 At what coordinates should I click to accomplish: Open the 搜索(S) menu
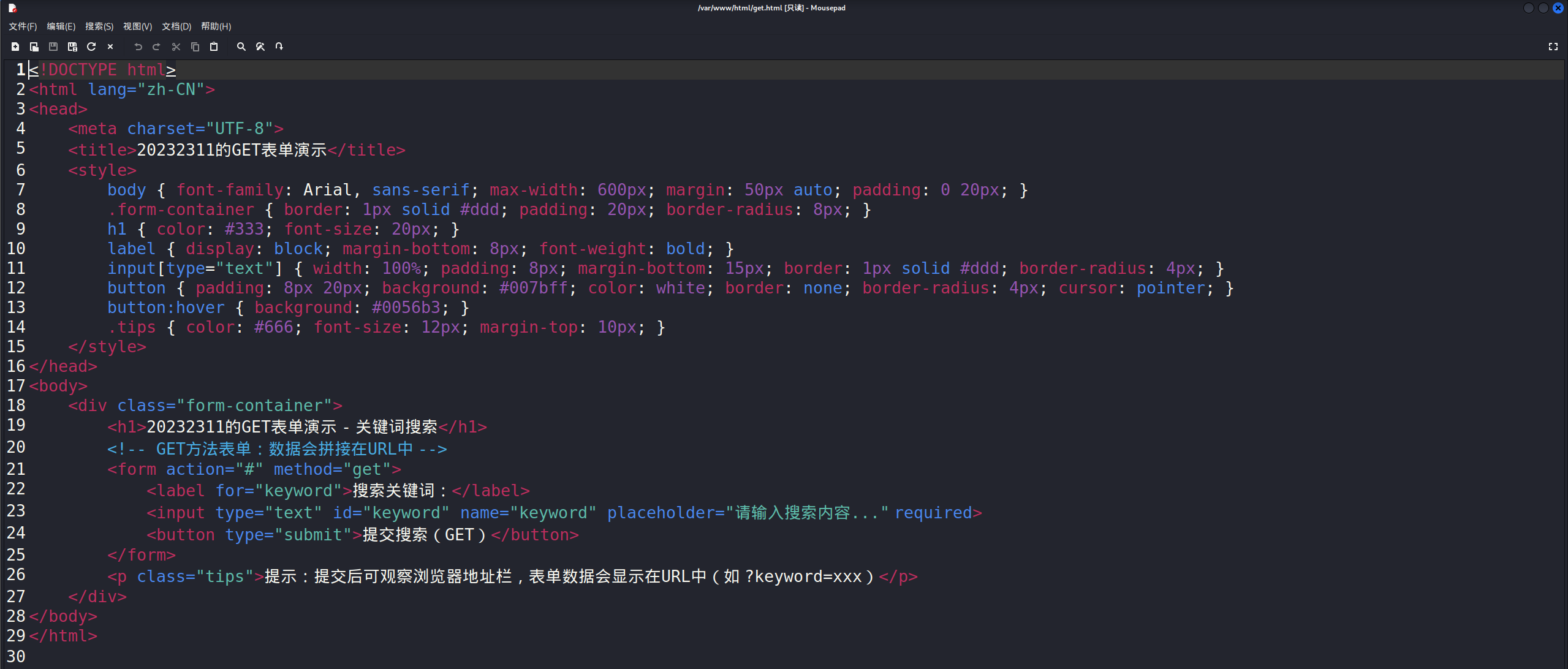[99, 26]
